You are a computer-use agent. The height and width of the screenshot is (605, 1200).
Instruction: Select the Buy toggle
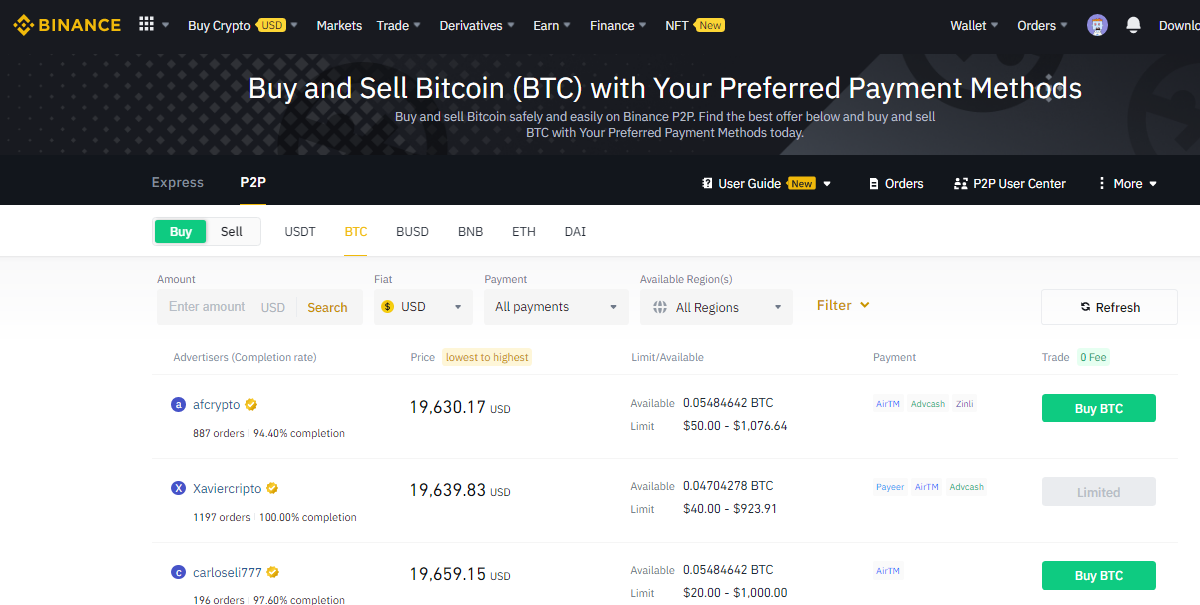tap(181, 232)
